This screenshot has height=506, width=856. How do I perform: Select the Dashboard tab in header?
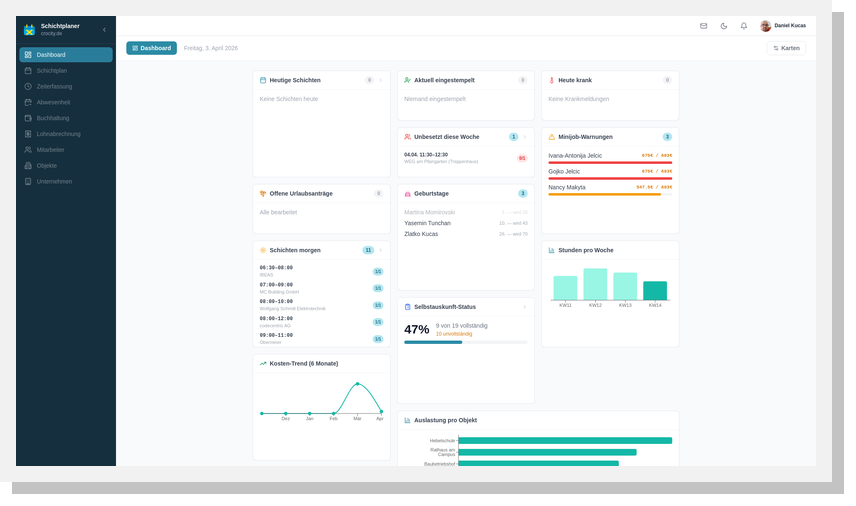[x=151, y=48]
